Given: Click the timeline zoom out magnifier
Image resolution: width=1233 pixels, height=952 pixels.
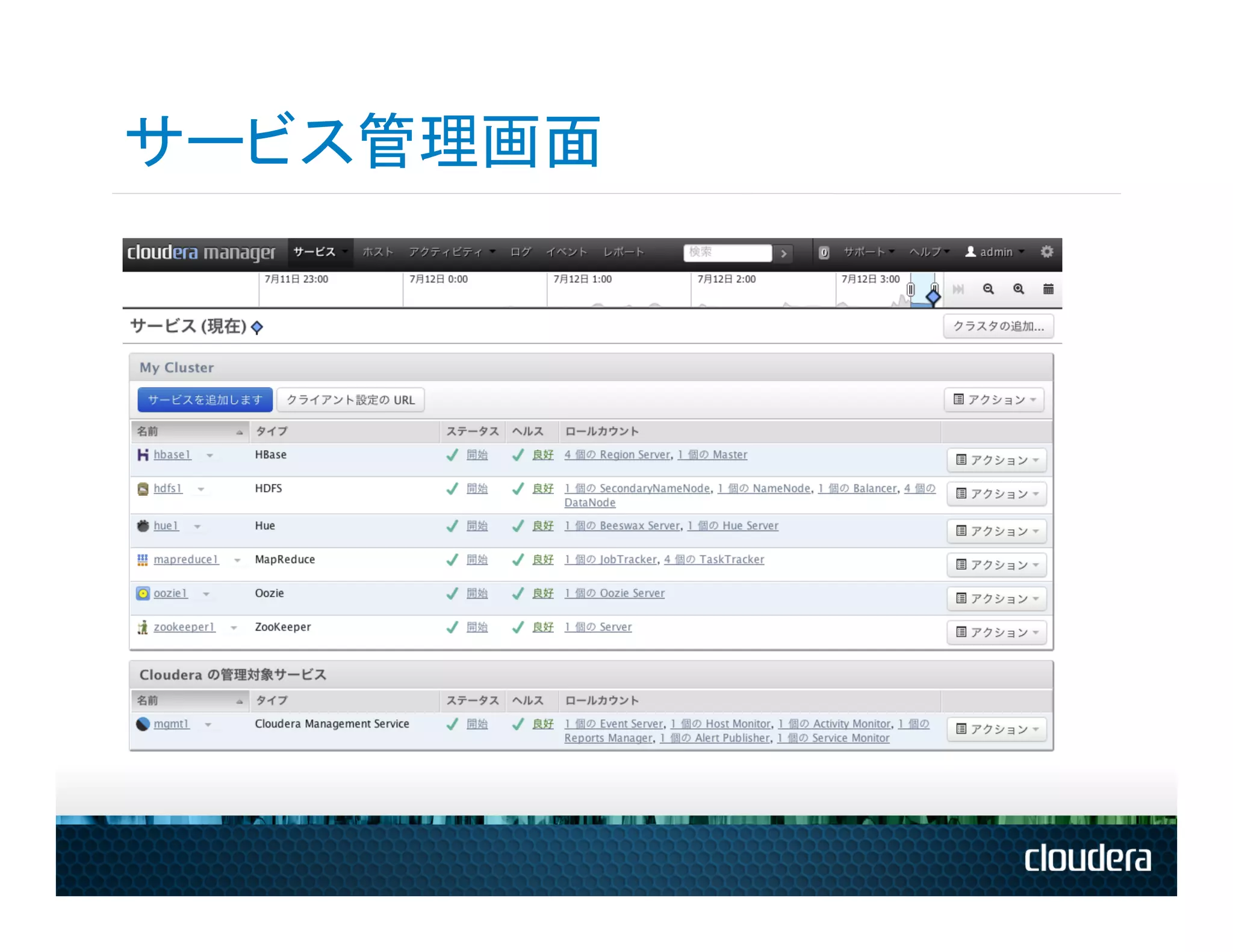Looking at the screenshot, I should point(988,289).
